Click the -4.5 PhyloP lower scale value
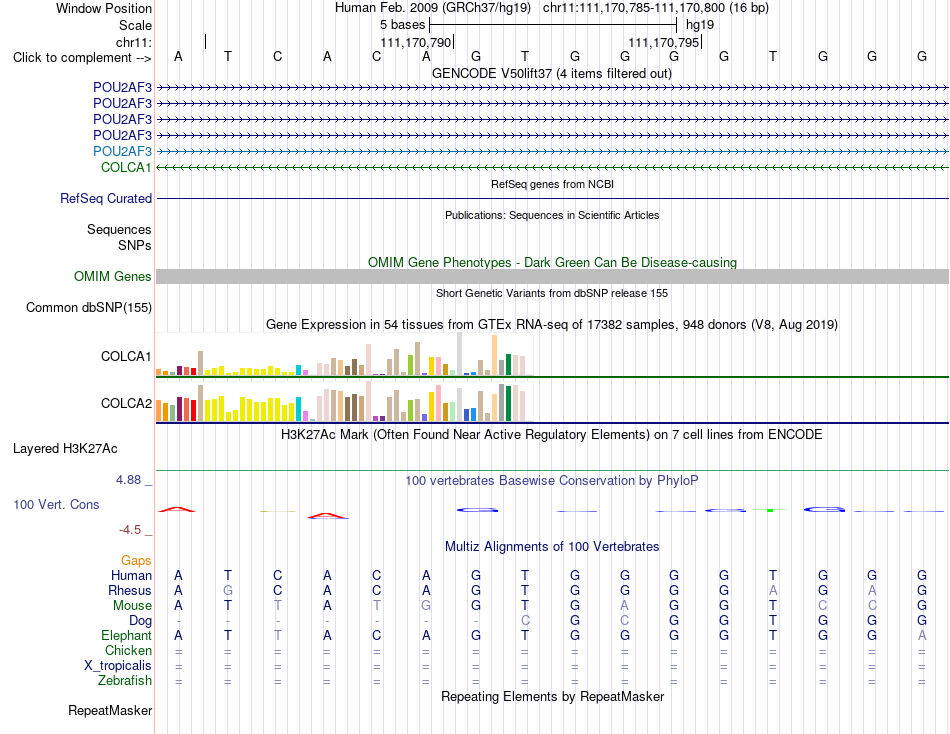The height and width of the screenshot is (734, 950). point(130,530)
